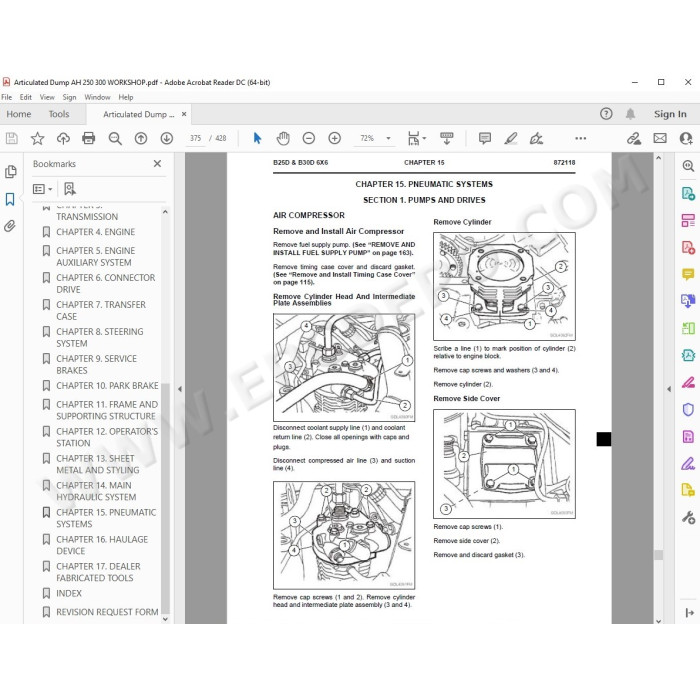The height and width of the screenshot is (700, 700).
Task: Open notifications bell
Action: 630,114
